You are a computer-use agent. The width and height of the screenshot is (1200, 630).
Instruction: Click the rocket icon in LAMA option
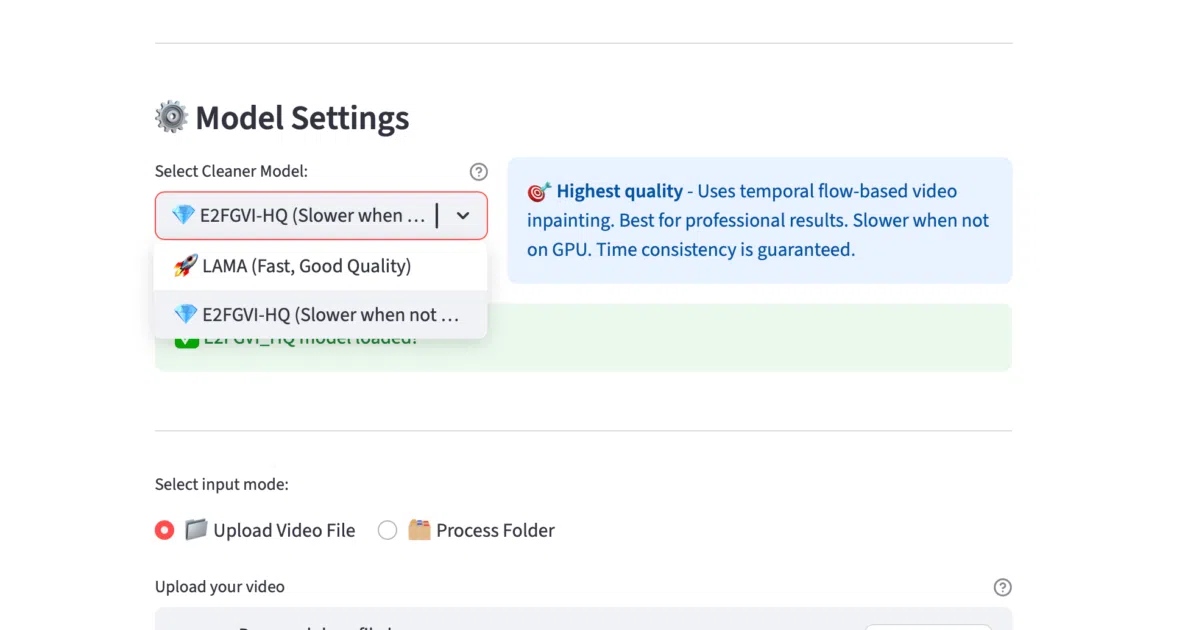pyautogui.click(x=185, y=266)
